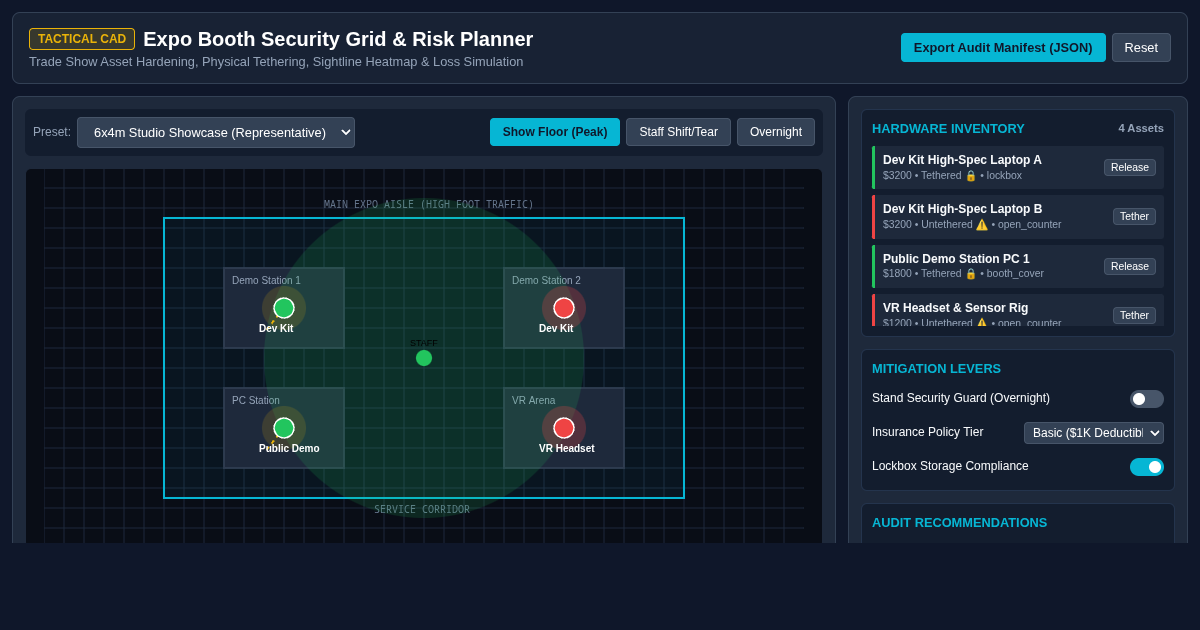Click the PC Station zone label
Viewport: 1200px width, 630px height.
coord(256,401)
